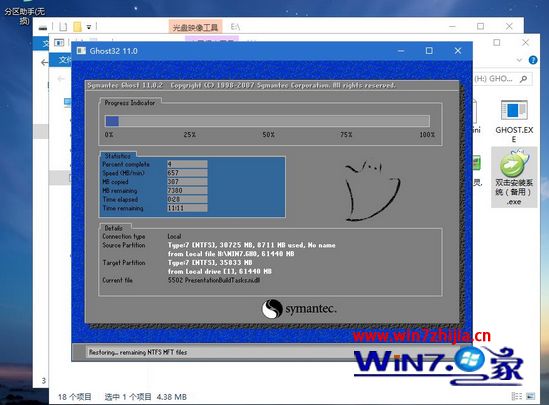Click the Target Partition details line
The height and width of the screenshot is (405, 549).
click(210, 263)
